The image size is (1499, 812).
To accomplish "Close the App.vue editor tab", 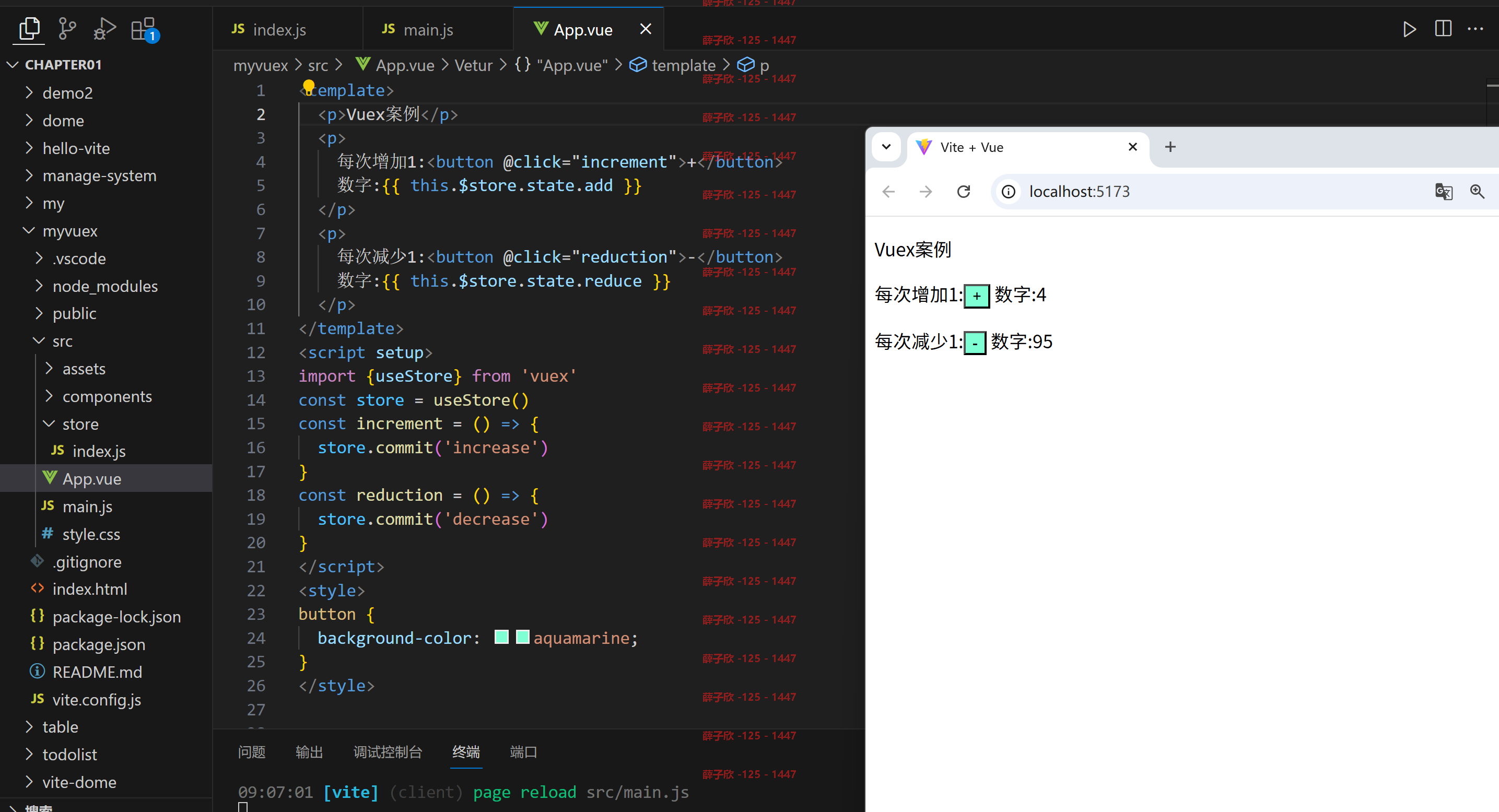I will [x=646, y=29].
